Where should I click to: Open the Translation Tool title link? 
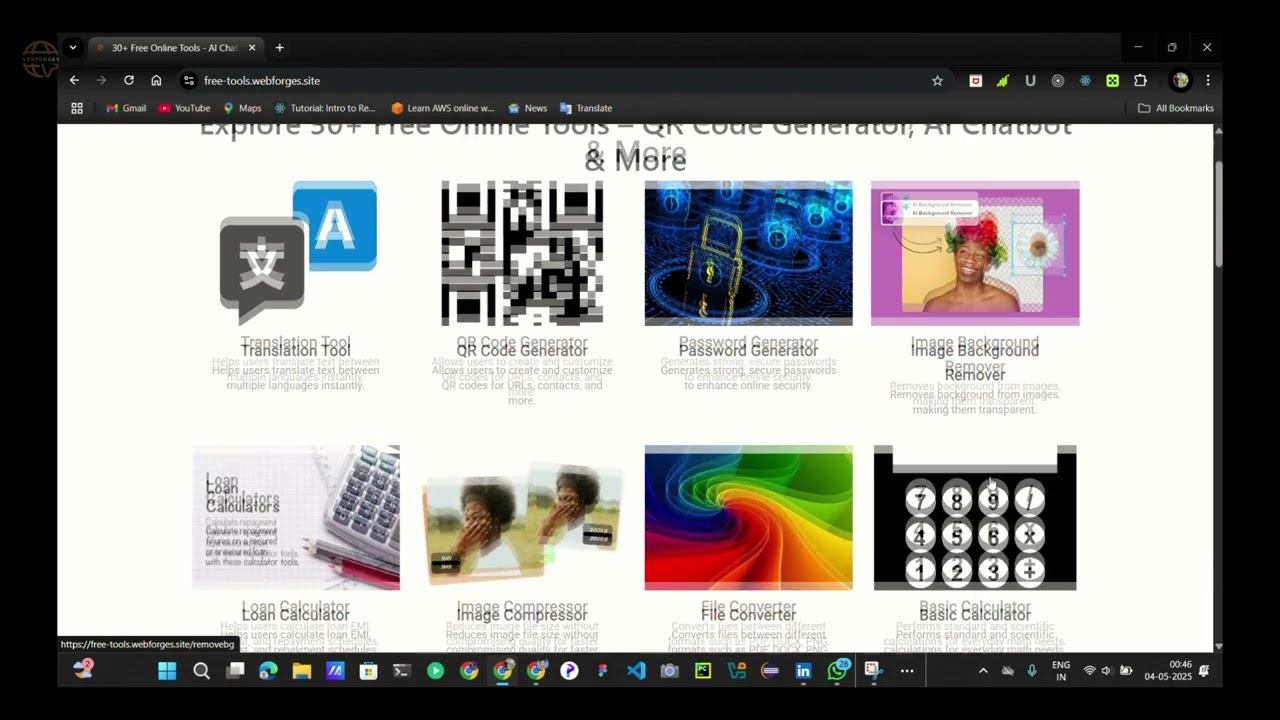[x=295, y=348]
